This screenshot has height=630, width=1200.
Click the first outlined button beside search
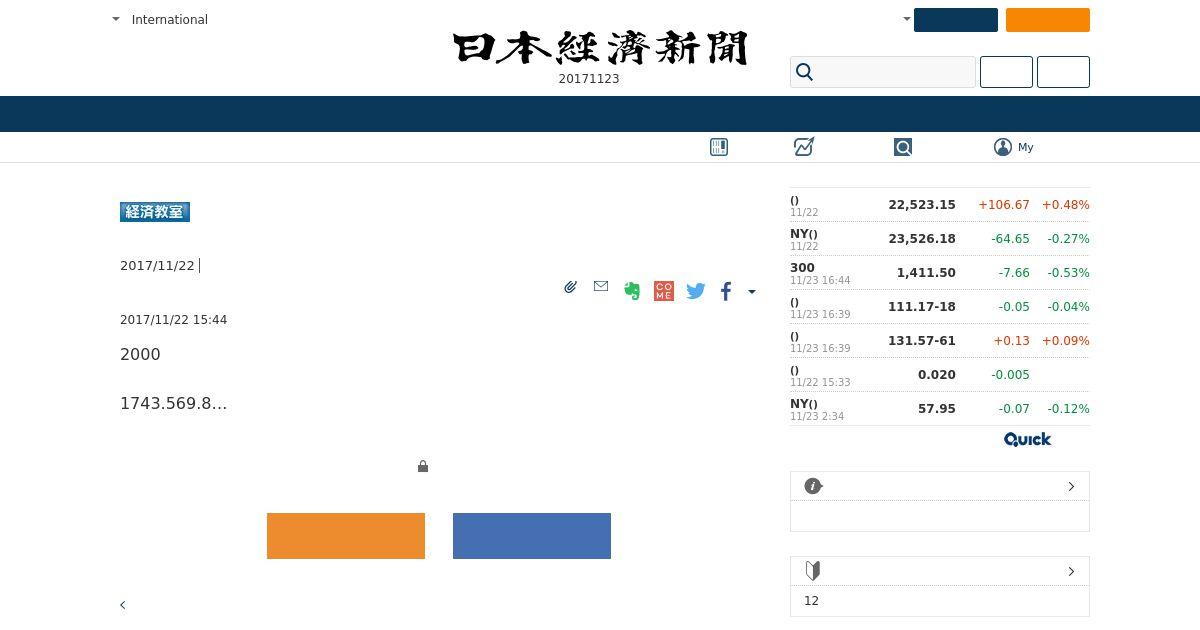(x=1006, y=72)
